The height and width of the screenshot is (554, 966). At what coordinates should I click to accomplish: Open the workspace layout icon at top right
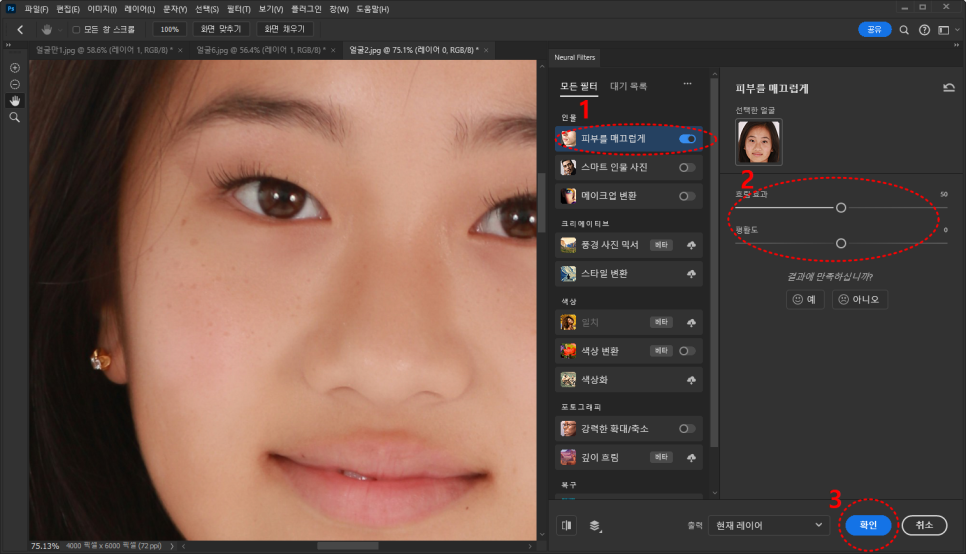(943, 30)
